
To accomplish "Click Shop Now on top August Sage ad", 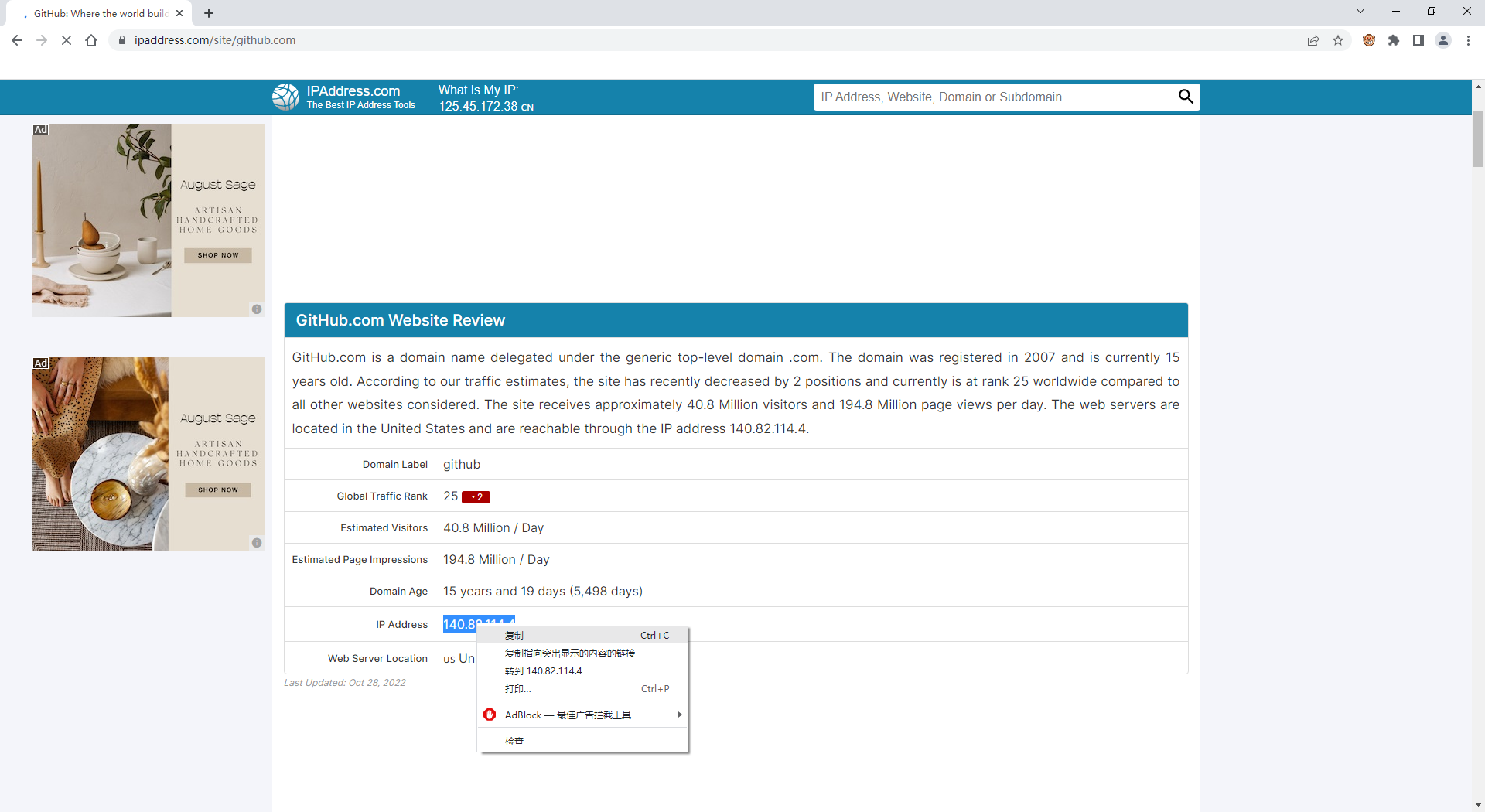I will (218, 255).
